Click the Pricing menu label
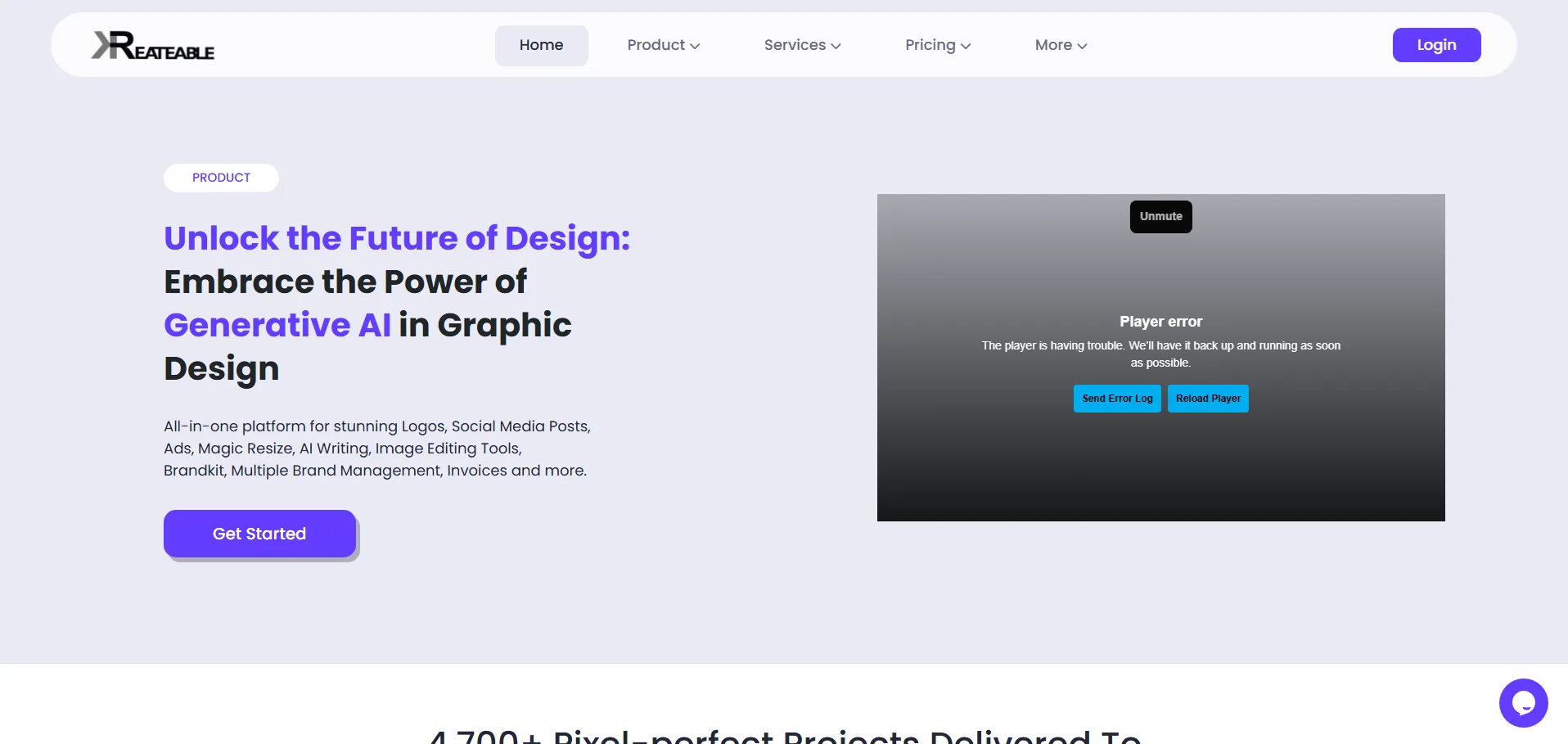The image size is (1568, 744). tap(930, 45)
